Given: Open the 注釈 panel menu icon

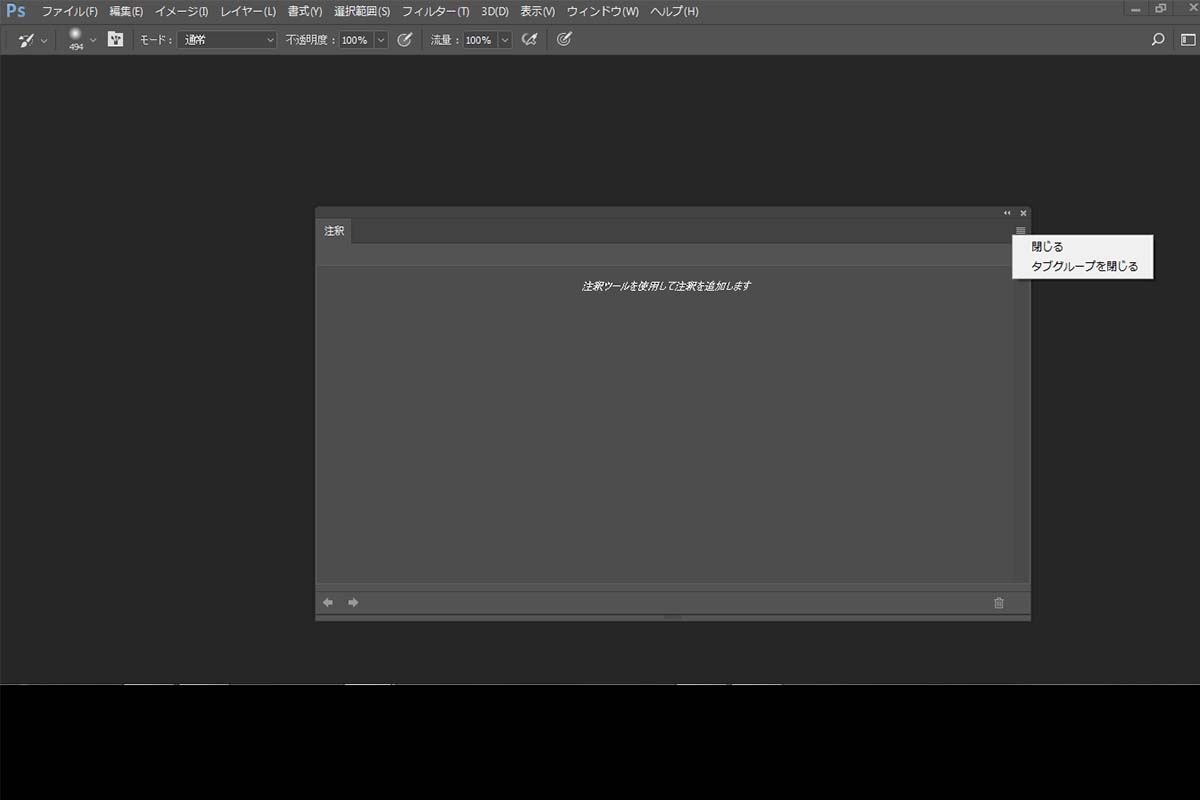Looking at the screenshot, I should click(x=1020, y=231).
